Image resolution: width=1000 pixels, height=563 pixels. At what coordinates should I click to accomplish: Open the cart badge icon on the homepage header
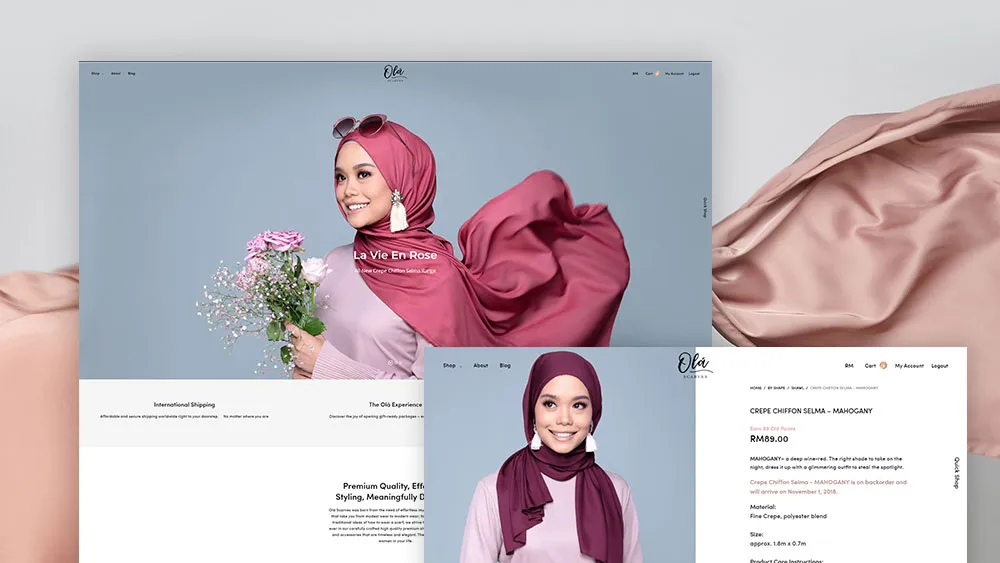click(658, 73)
